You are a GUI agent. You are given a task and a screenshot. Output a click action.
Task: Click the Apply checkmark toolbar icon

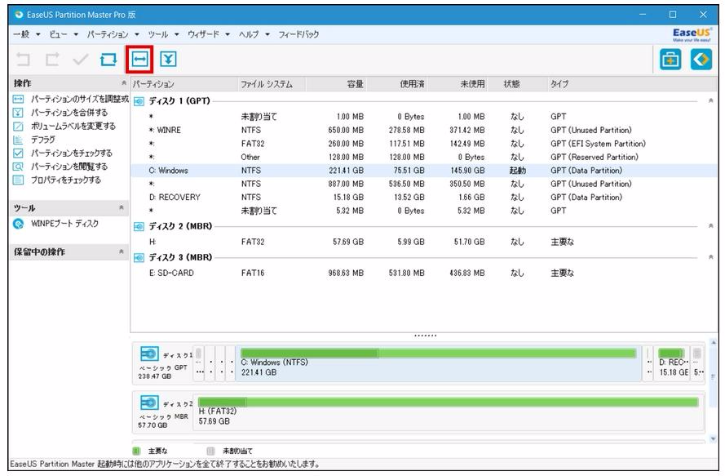tap(80, 59)
